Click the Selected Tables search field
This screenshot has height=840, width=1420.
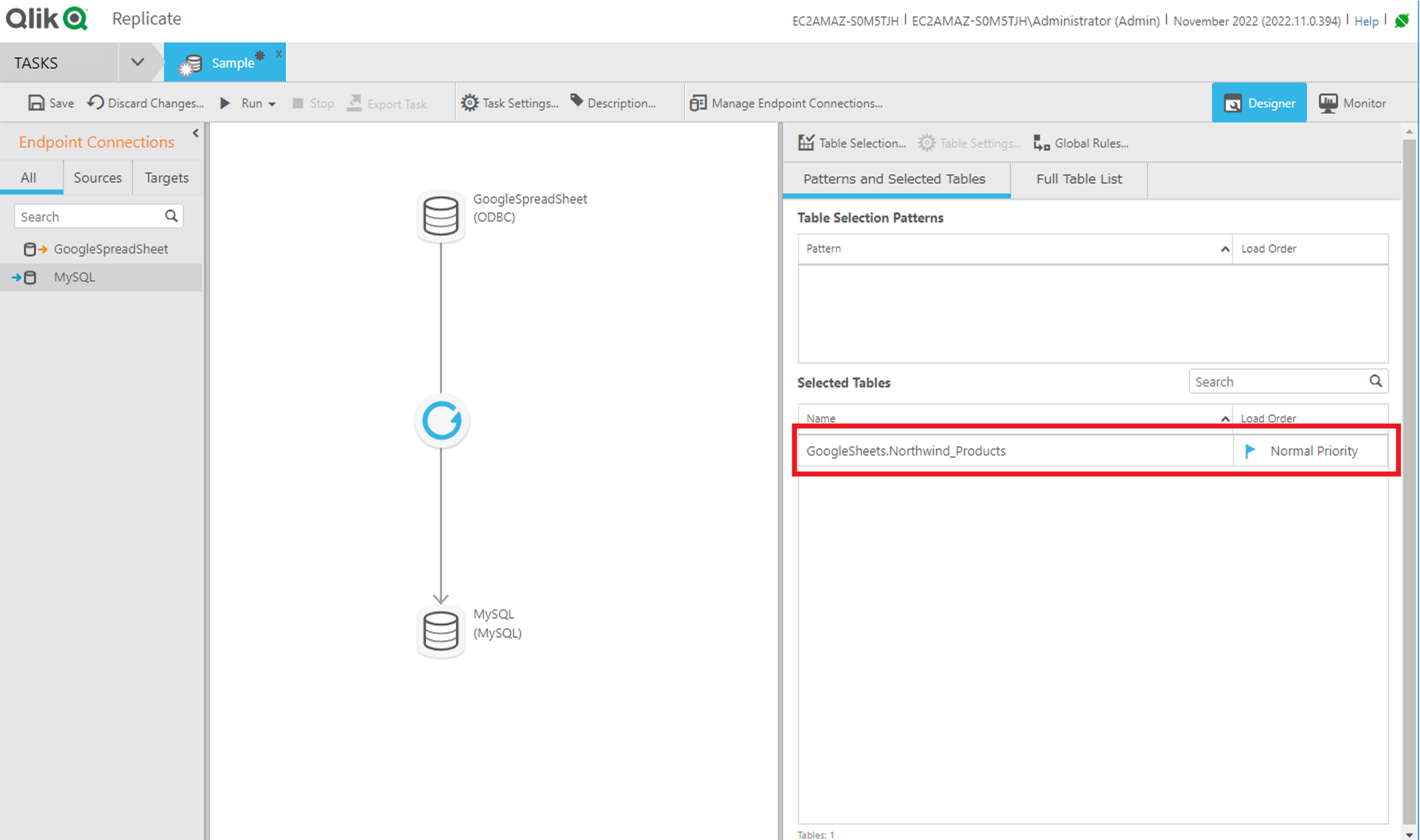pyautogui.click(x=1279, y=381)
